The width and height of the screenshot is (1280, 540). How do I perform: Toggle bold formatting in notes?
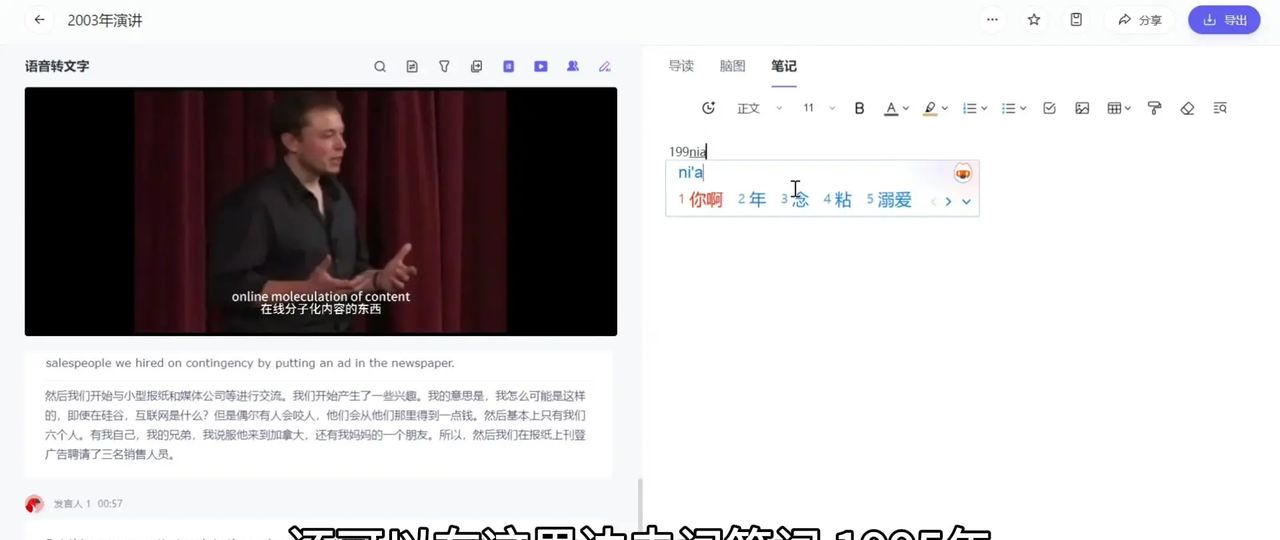859,108
